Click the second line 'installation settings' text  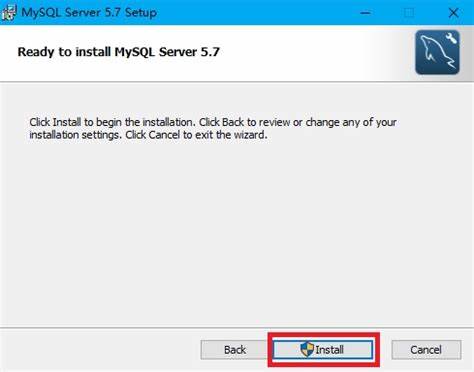click(x=148, y=135)
